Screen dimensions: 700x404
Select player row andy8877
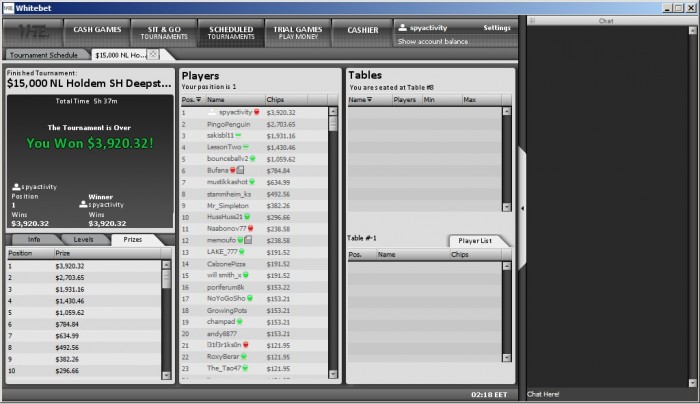[254, 333]
